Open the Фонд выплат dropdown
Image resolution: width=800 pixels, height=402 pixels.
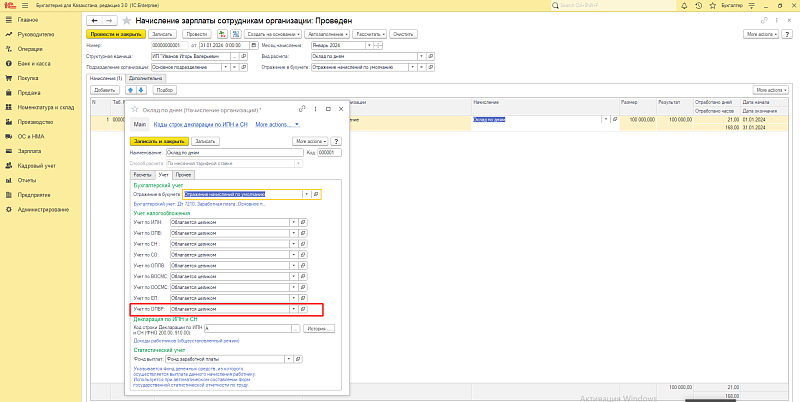point(288,358)
